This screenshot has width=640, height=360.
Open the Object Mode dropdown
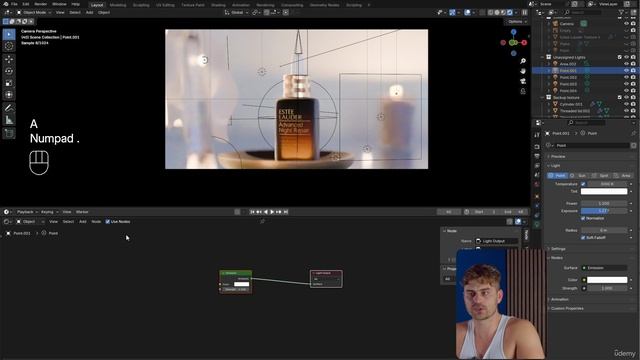(x=34, y=13)
